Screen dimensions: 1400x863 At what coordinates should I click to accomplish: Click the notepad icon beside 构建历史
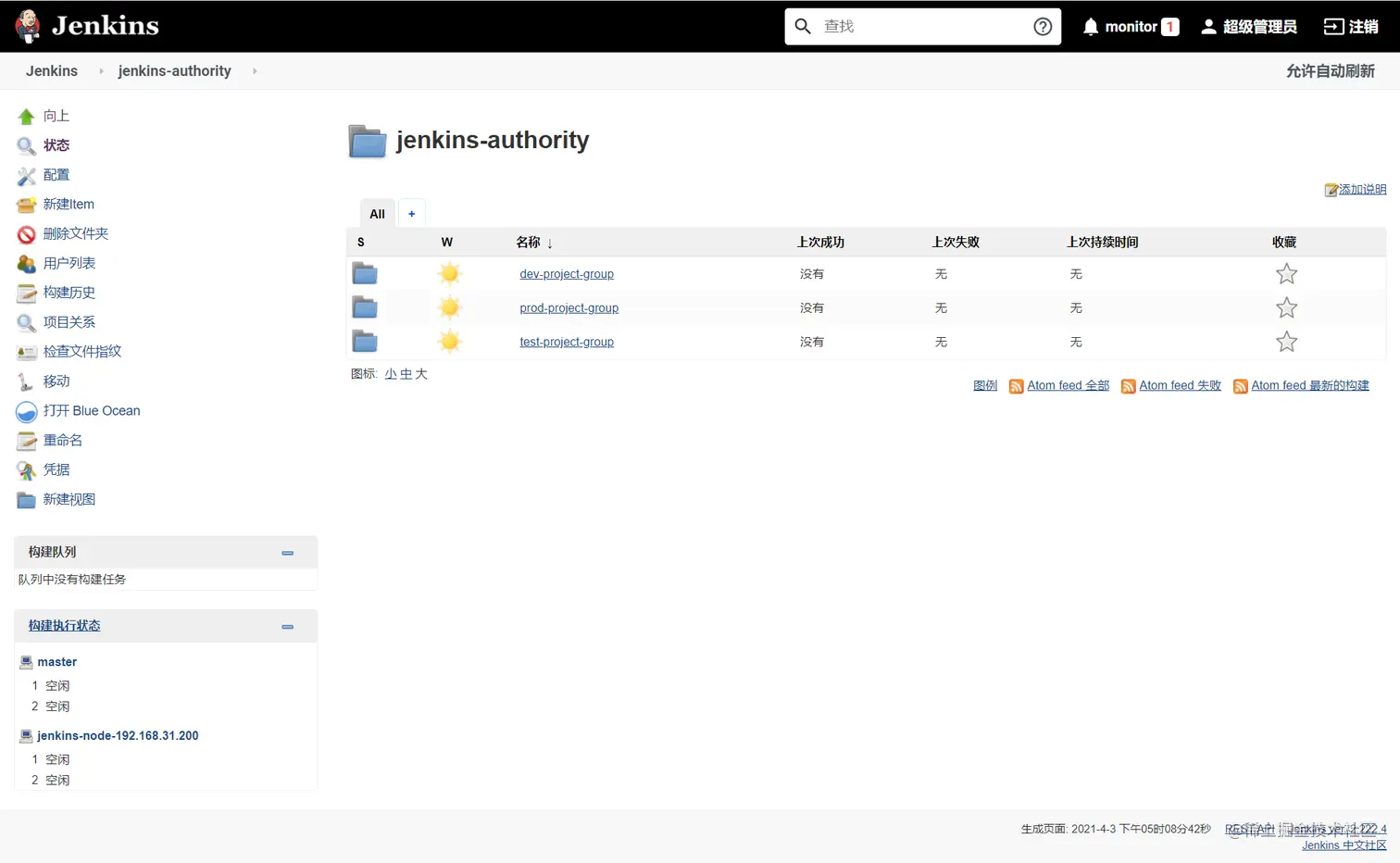click(26, 294)
